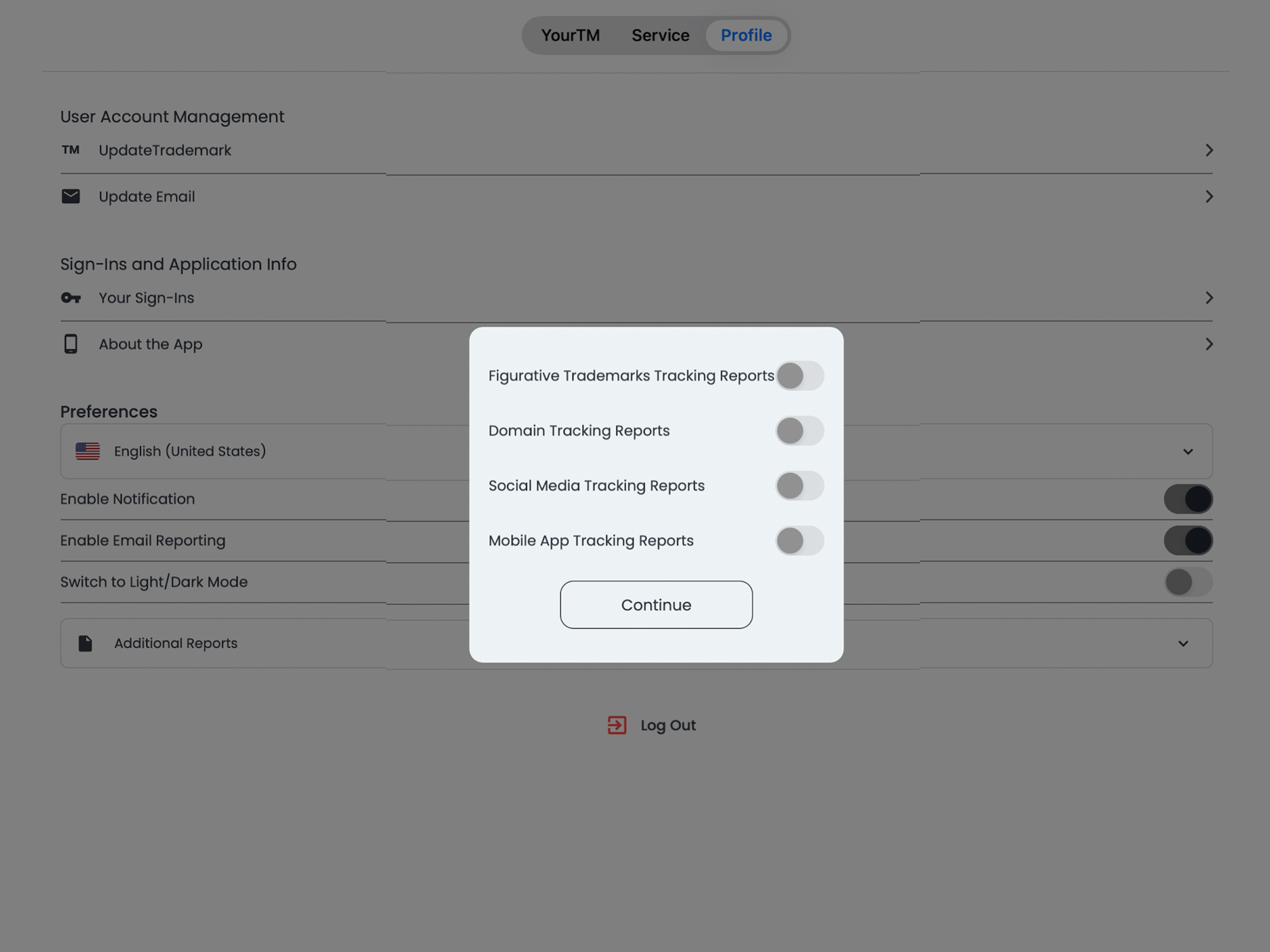This screenshot has height=952, width=1270.
Task: Turn off Enable Email Reporting switch
Action: point(1188,541)
